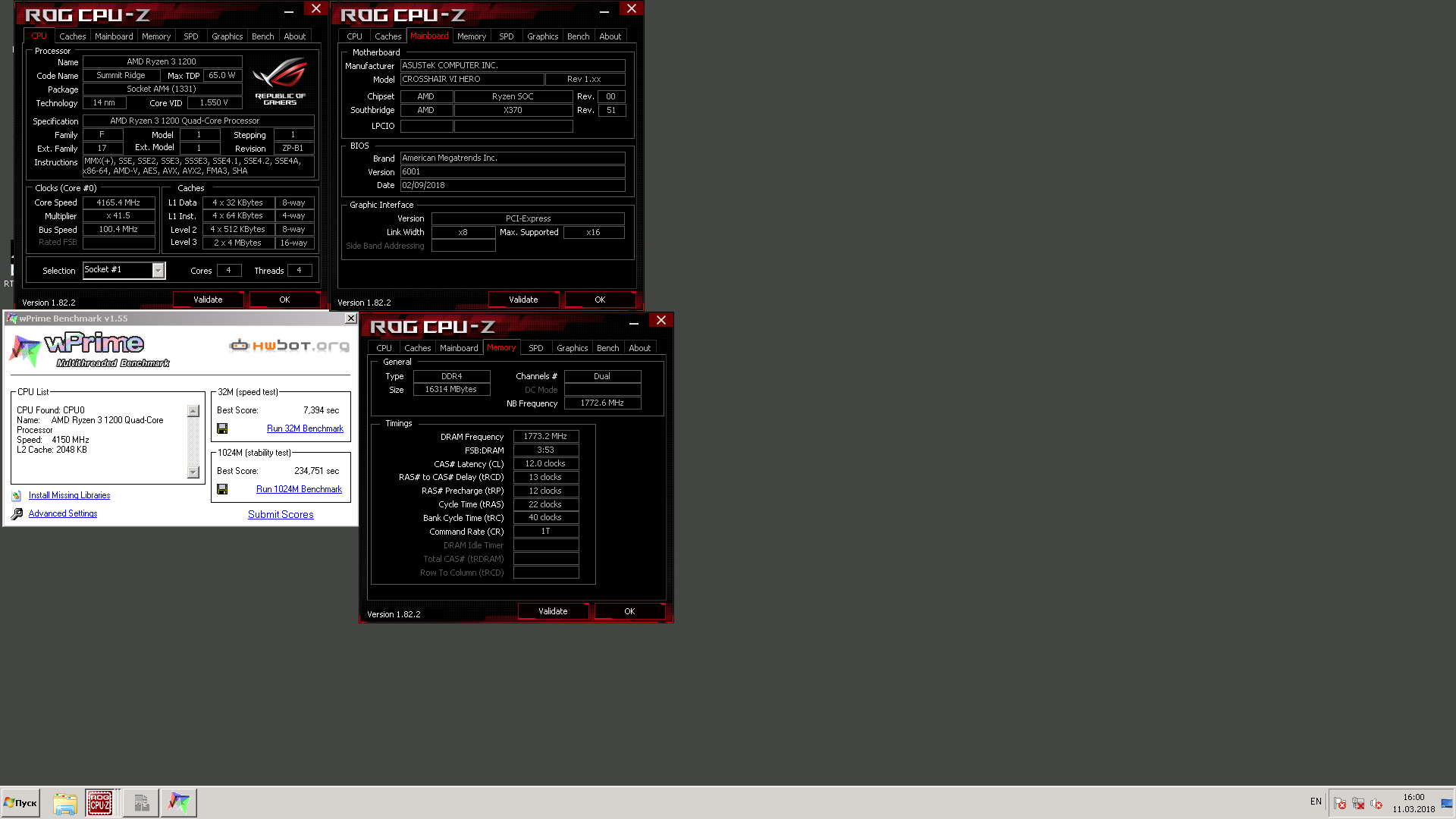Open the Advanced Settings link
Viewport: 1456px width, 819px height.
pyautogui.click(x=63, y=513)
